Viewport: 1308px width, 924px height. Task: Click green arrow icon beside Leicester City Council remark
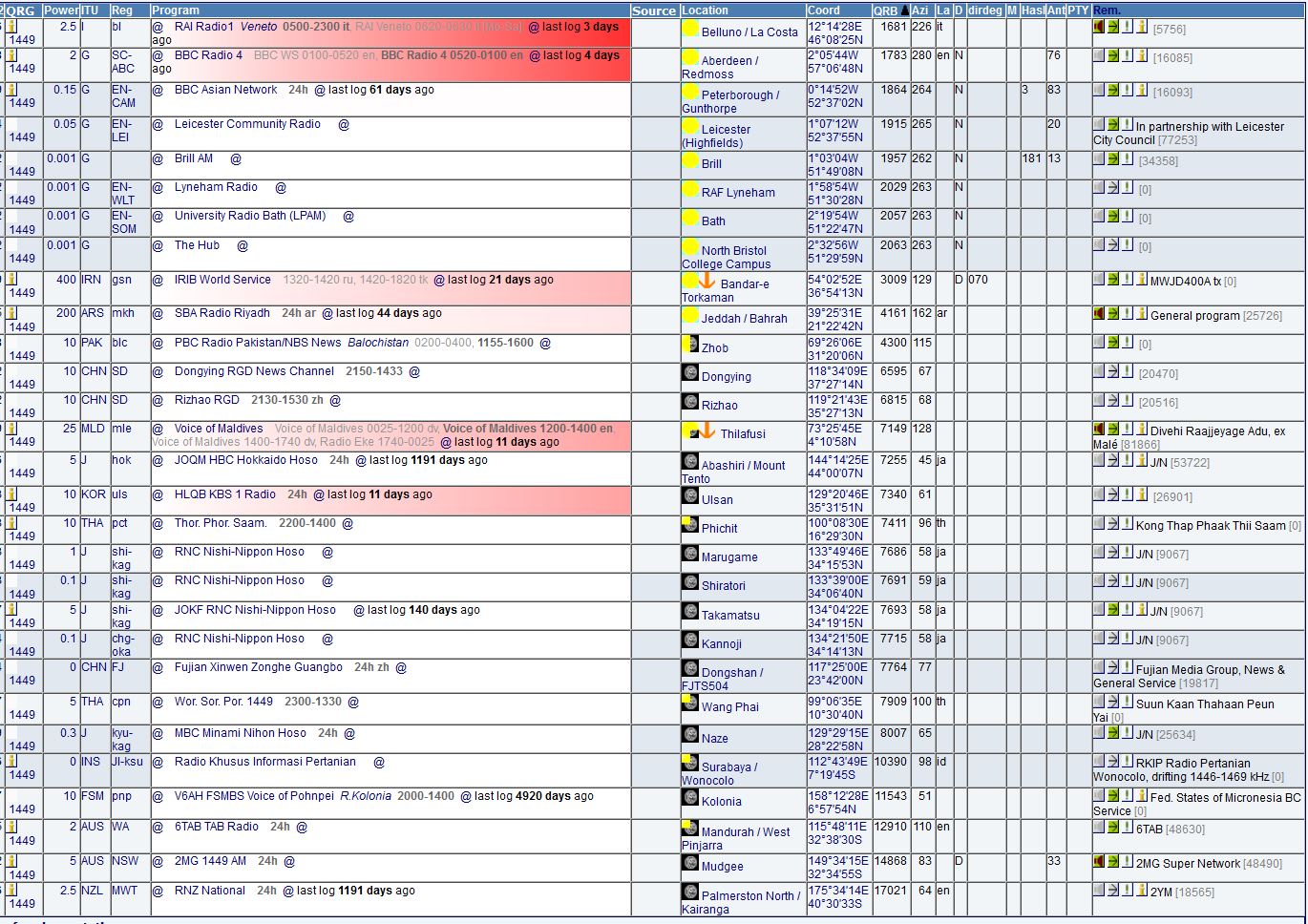1113,124
